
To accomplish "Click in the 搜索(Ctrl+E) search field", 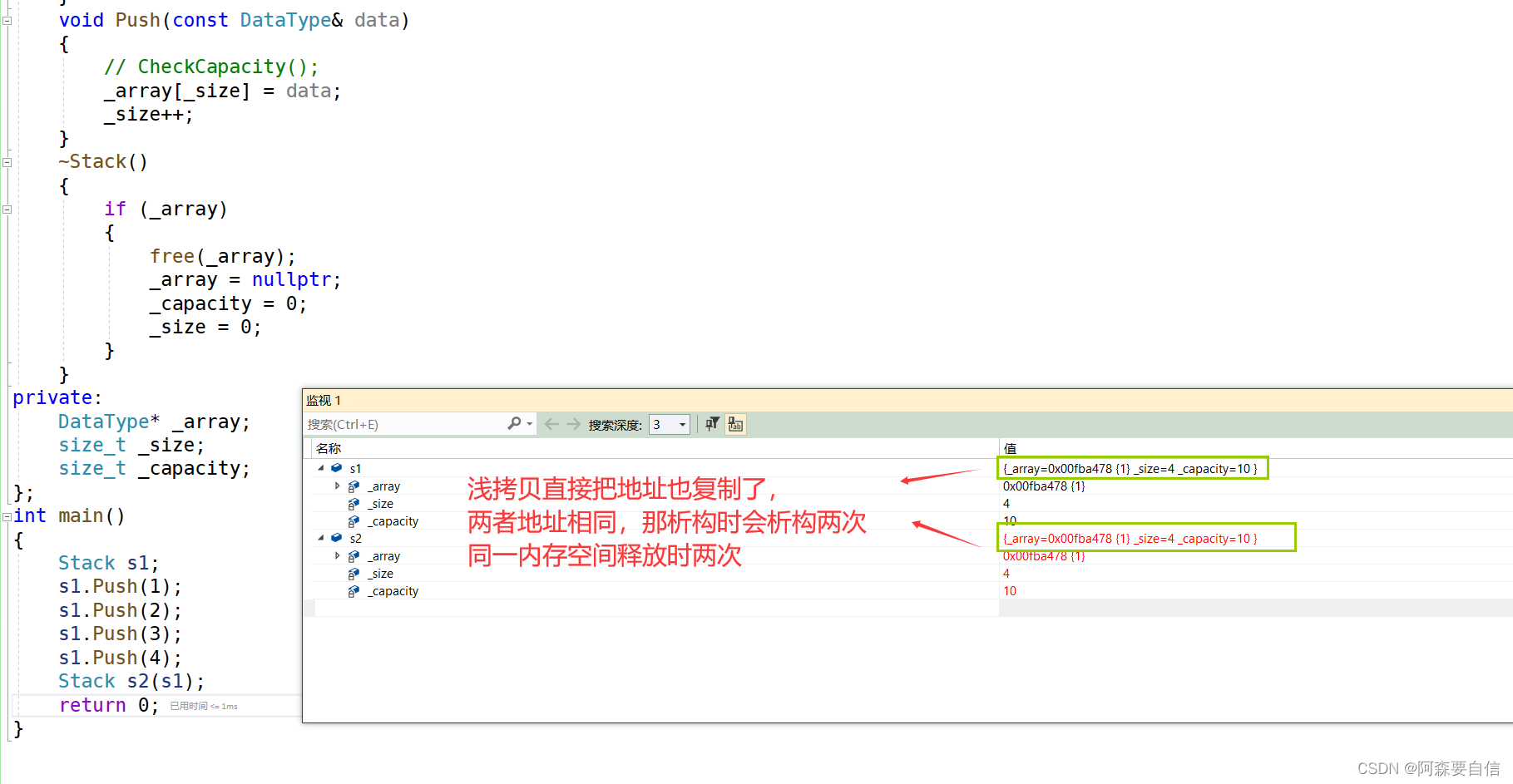I will point(405,424).
